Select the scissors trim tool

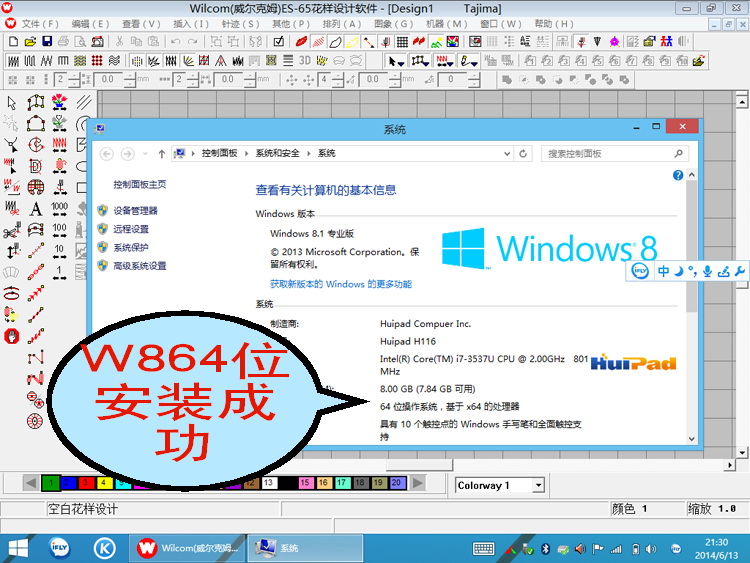11,231
